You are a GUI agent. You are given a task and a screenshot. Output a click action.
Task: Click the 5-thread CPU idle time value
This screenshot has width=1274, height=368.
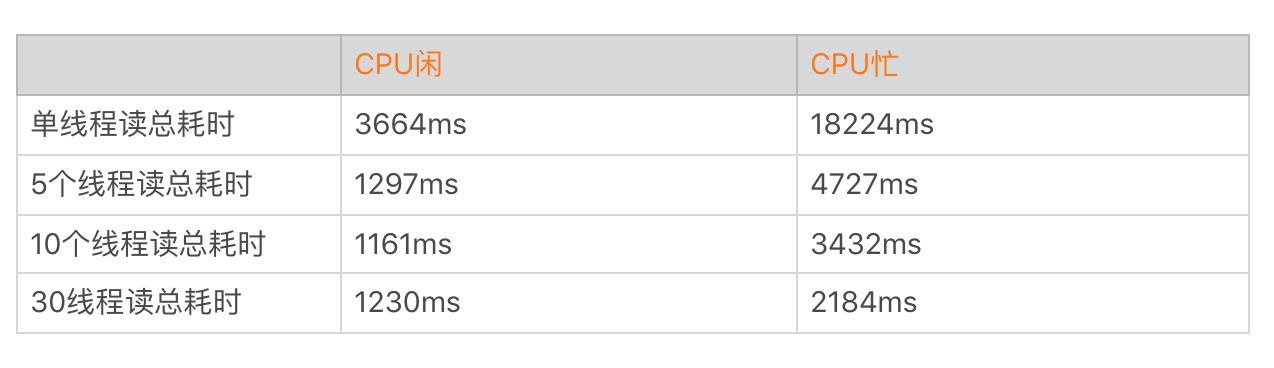point(407,184)
